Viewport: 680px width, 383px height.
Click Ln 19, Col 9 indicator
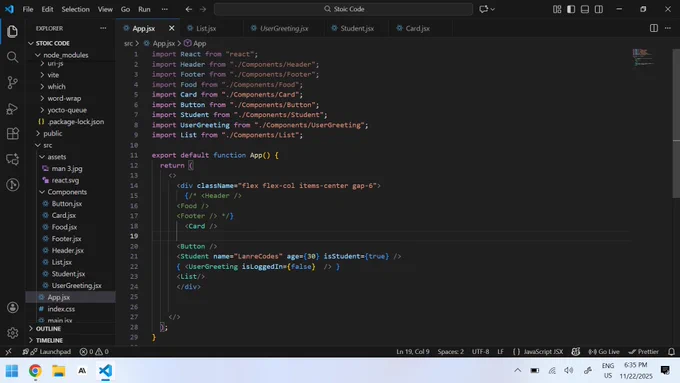click(412, 352)
